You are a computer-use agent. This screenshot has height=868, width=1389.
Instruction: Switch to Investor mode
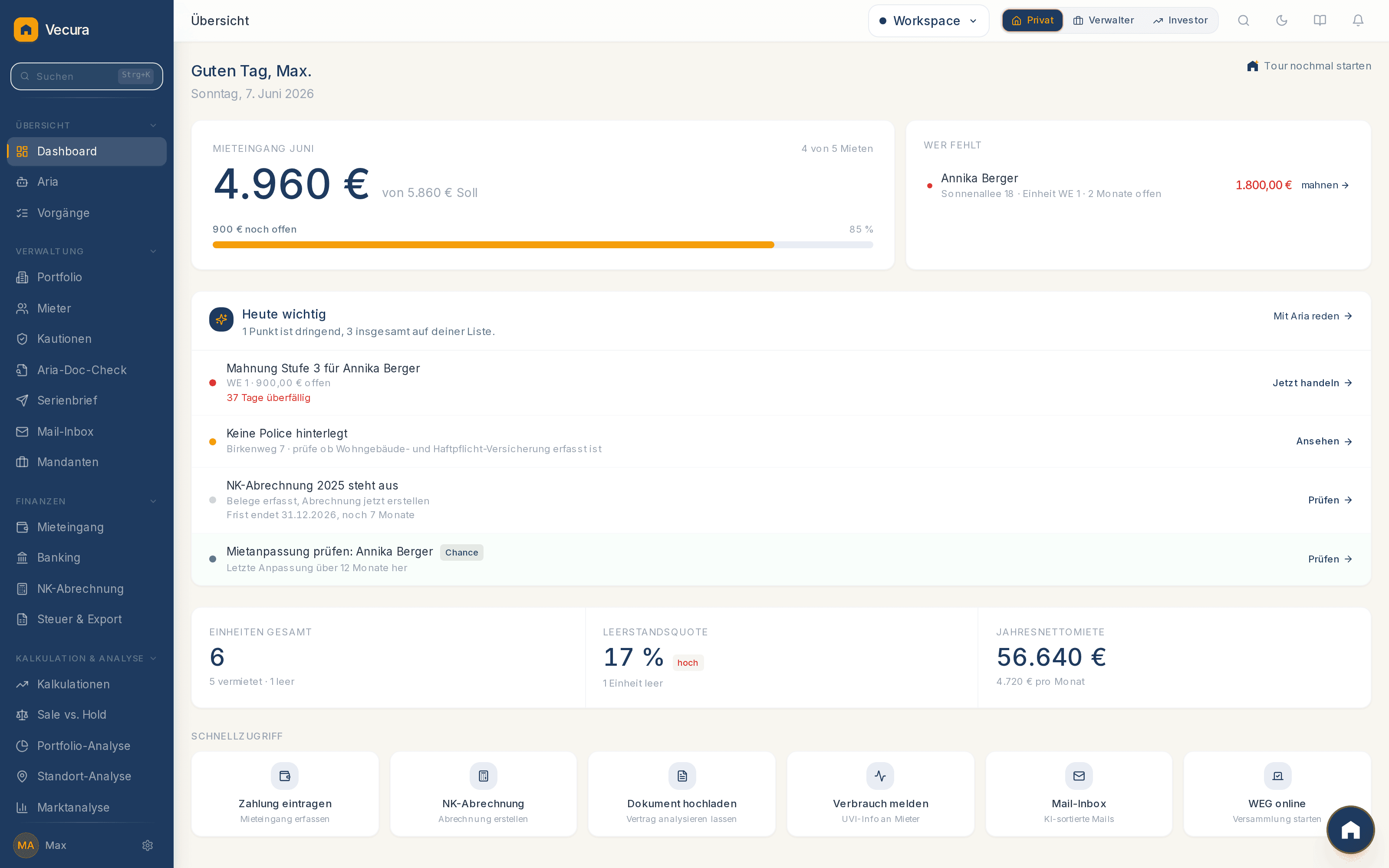(1180, 20)
